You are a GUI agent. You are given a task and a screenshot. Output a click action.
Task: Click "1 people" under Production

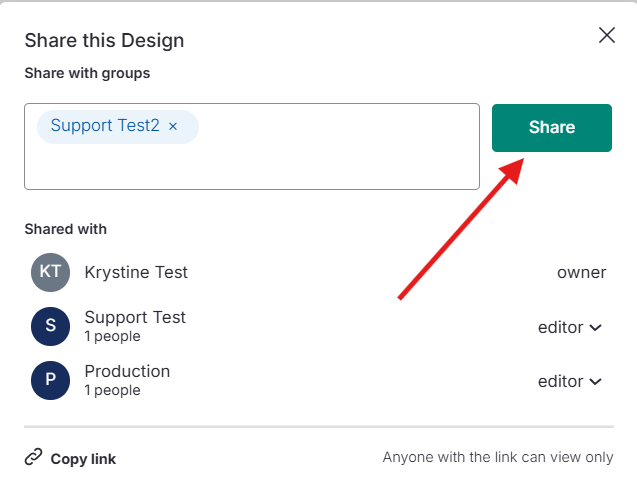pyautogui.click(x=112, y=390)
